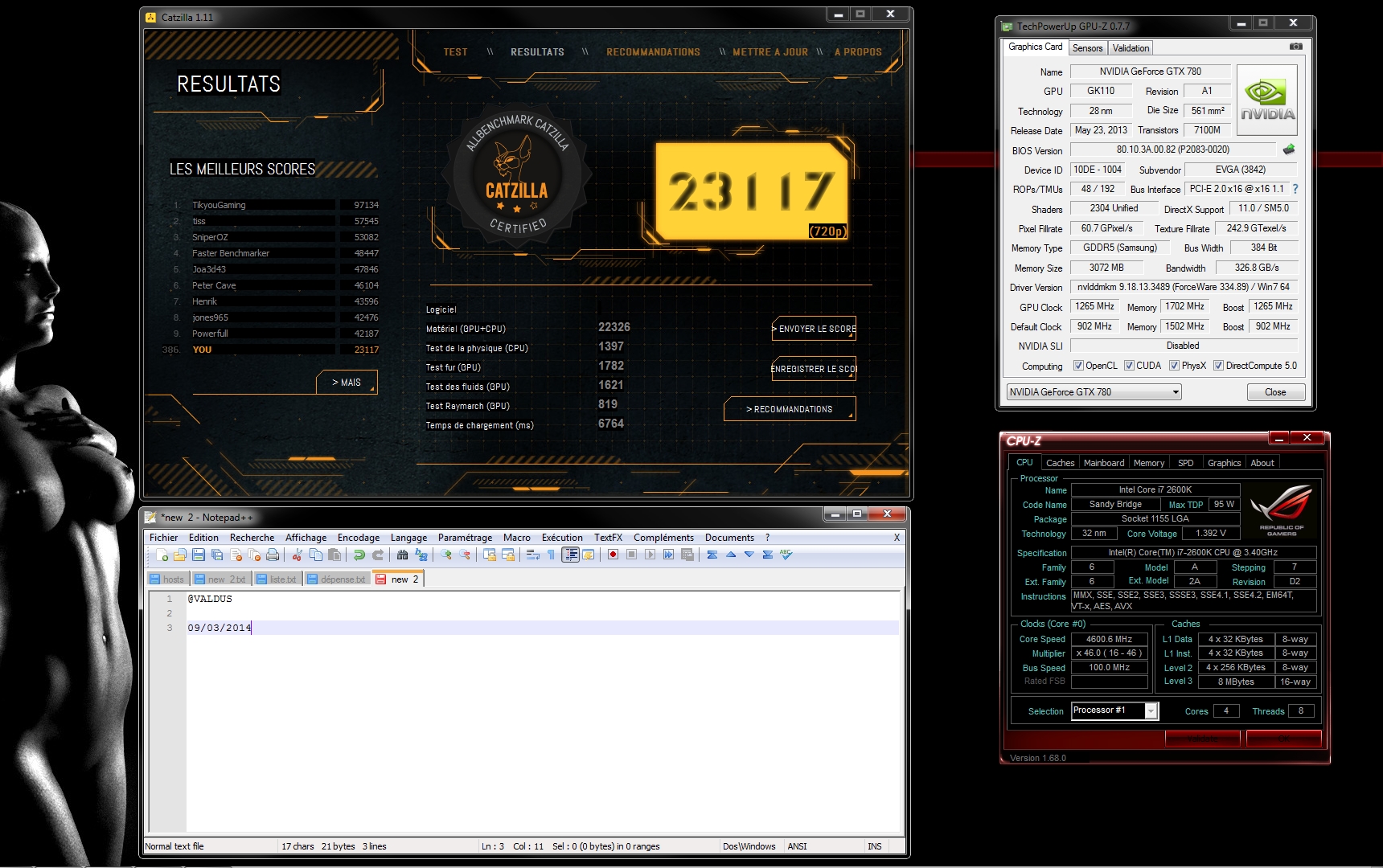Click Print icon in Notepad++ toolbar
Image resolution: width=1383 pixels, height=868 pixels.
[273, 555]
